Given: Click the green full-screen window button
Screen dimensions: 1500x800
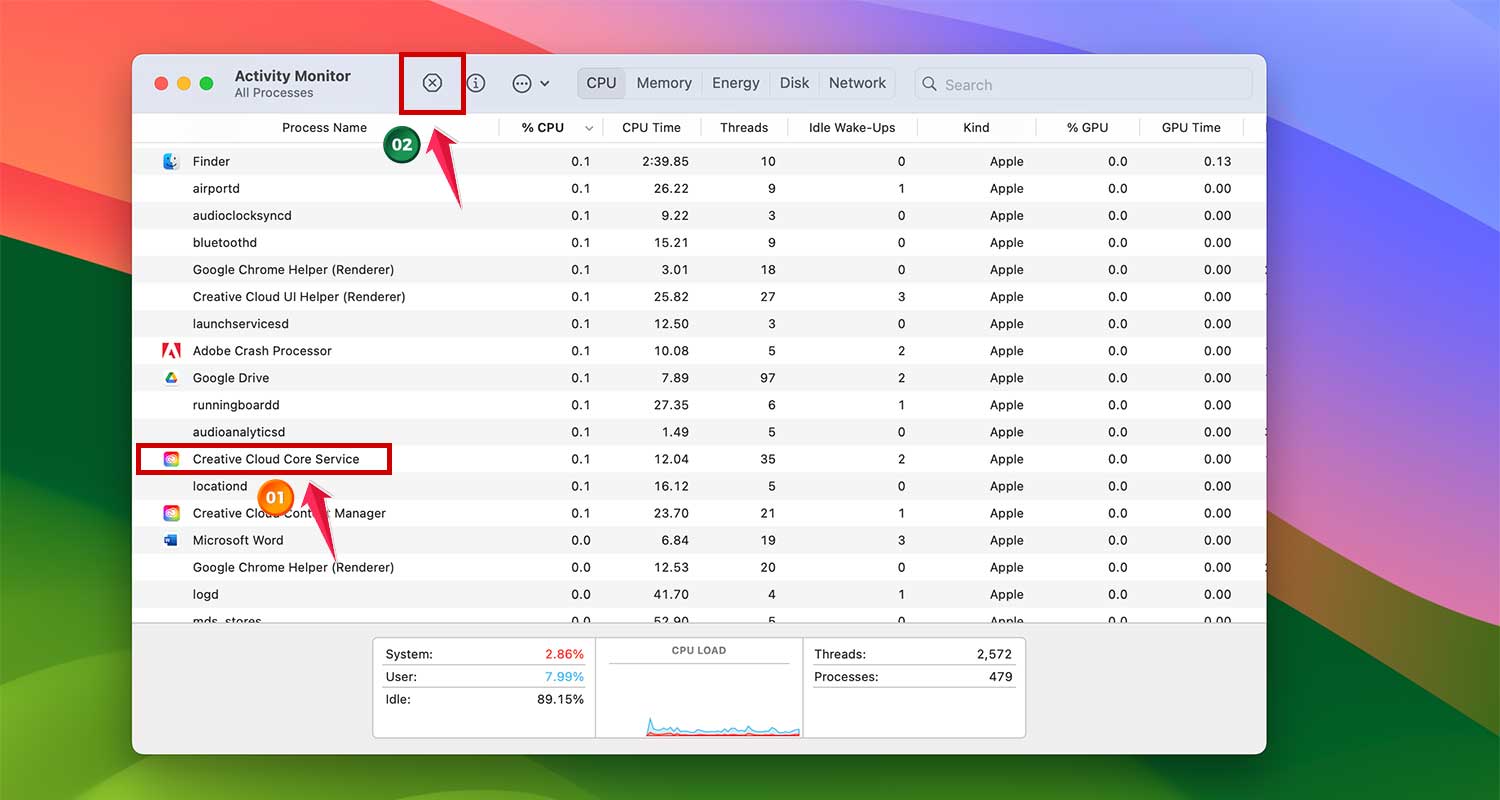Looking at the screenshot, I should click(206, 84).
